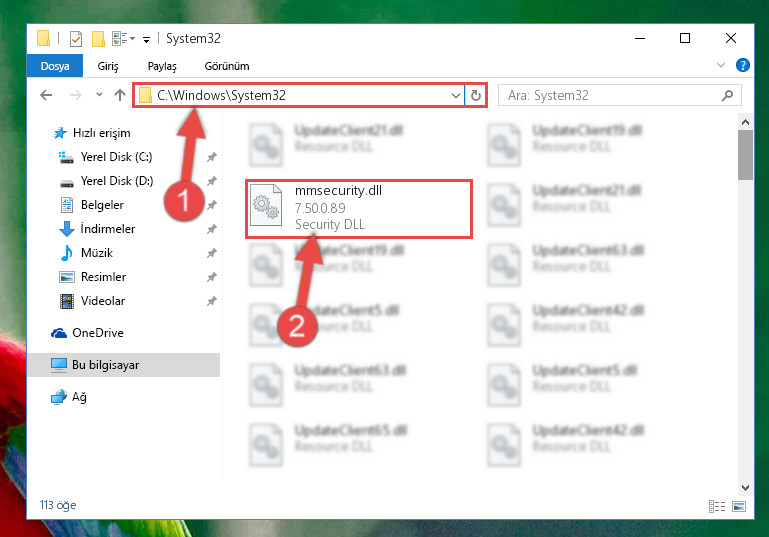769x537 pixels.
Task: Switch to the Giriş ribbon tab
Action: pos(108,66)
